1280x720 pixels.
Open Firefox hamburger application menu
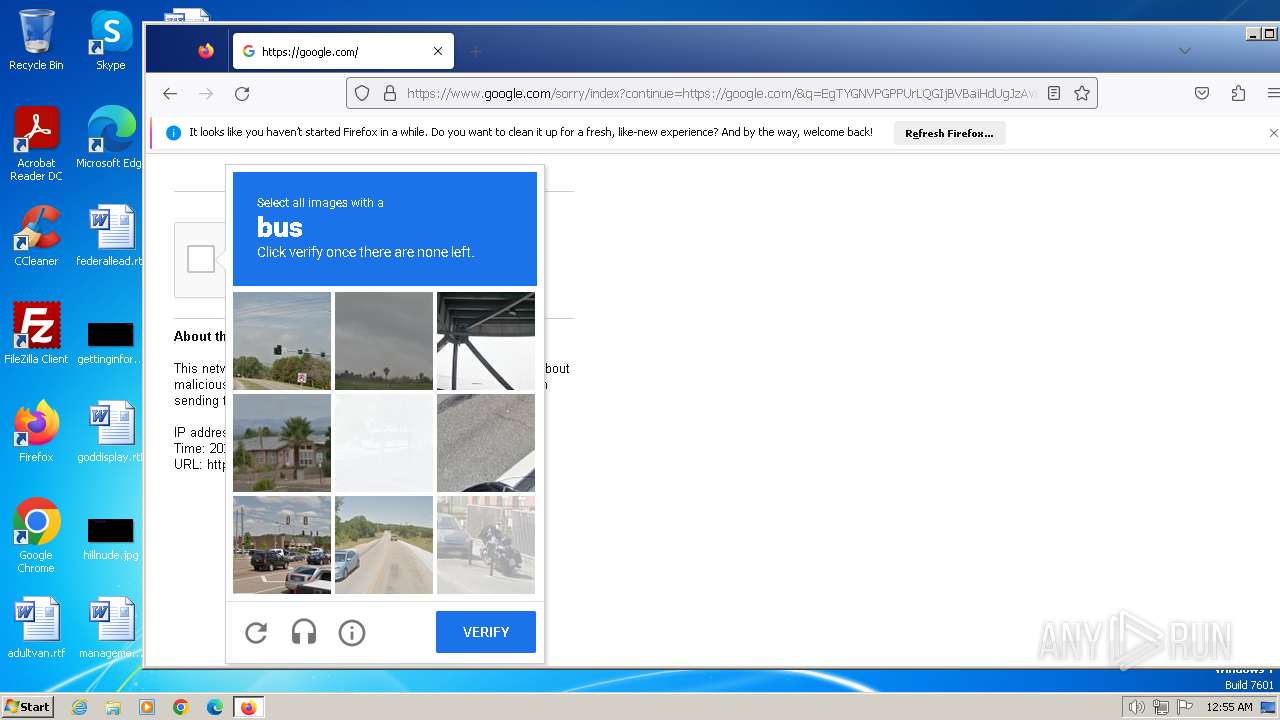tap(1273, 93)
